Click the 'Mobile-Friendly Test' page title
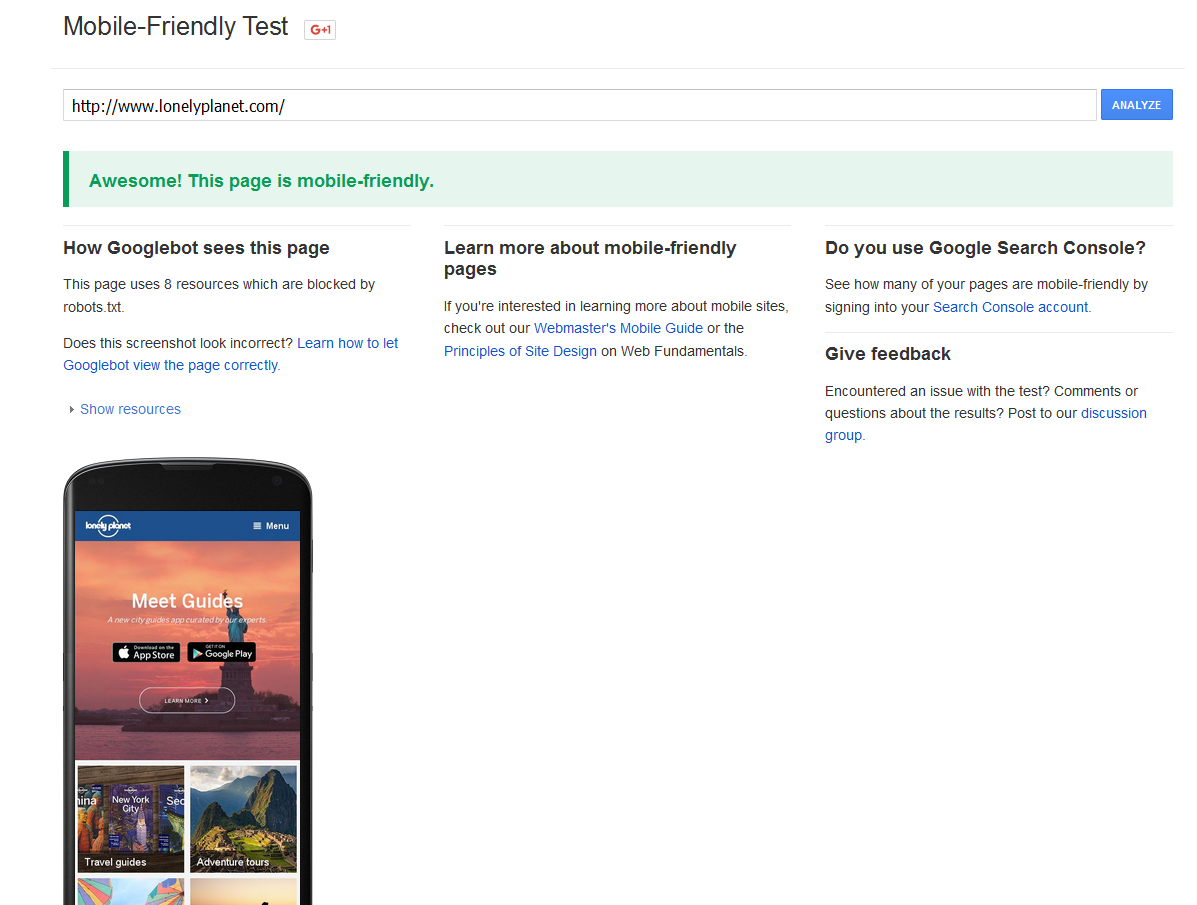This screenshot has height=905, width=1197. (x=176, y=27)
